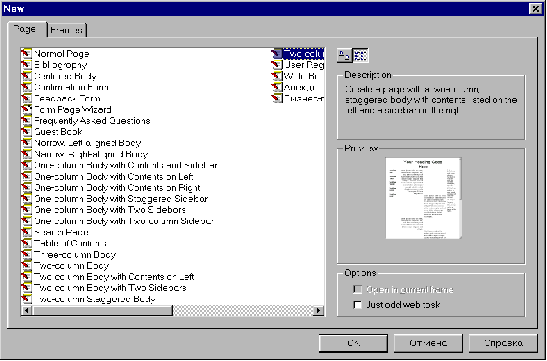The image size is (547, 361).
Task: Choose the Guest Book template icon
Action: 27,132
